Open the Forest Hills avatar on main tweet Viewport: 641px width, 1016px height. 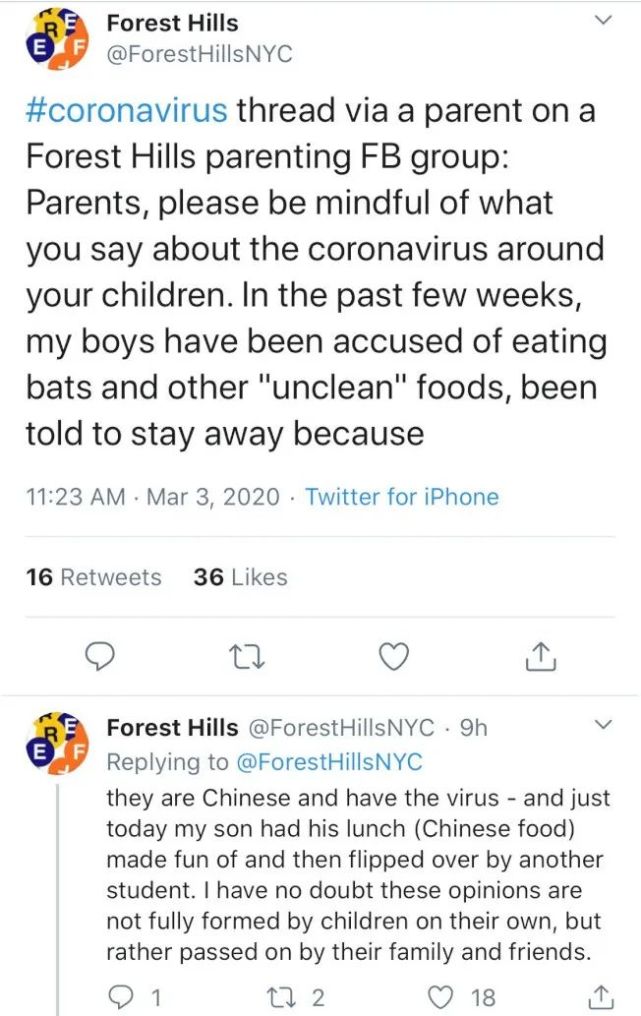pyautogui.click(x=58, y=40)
